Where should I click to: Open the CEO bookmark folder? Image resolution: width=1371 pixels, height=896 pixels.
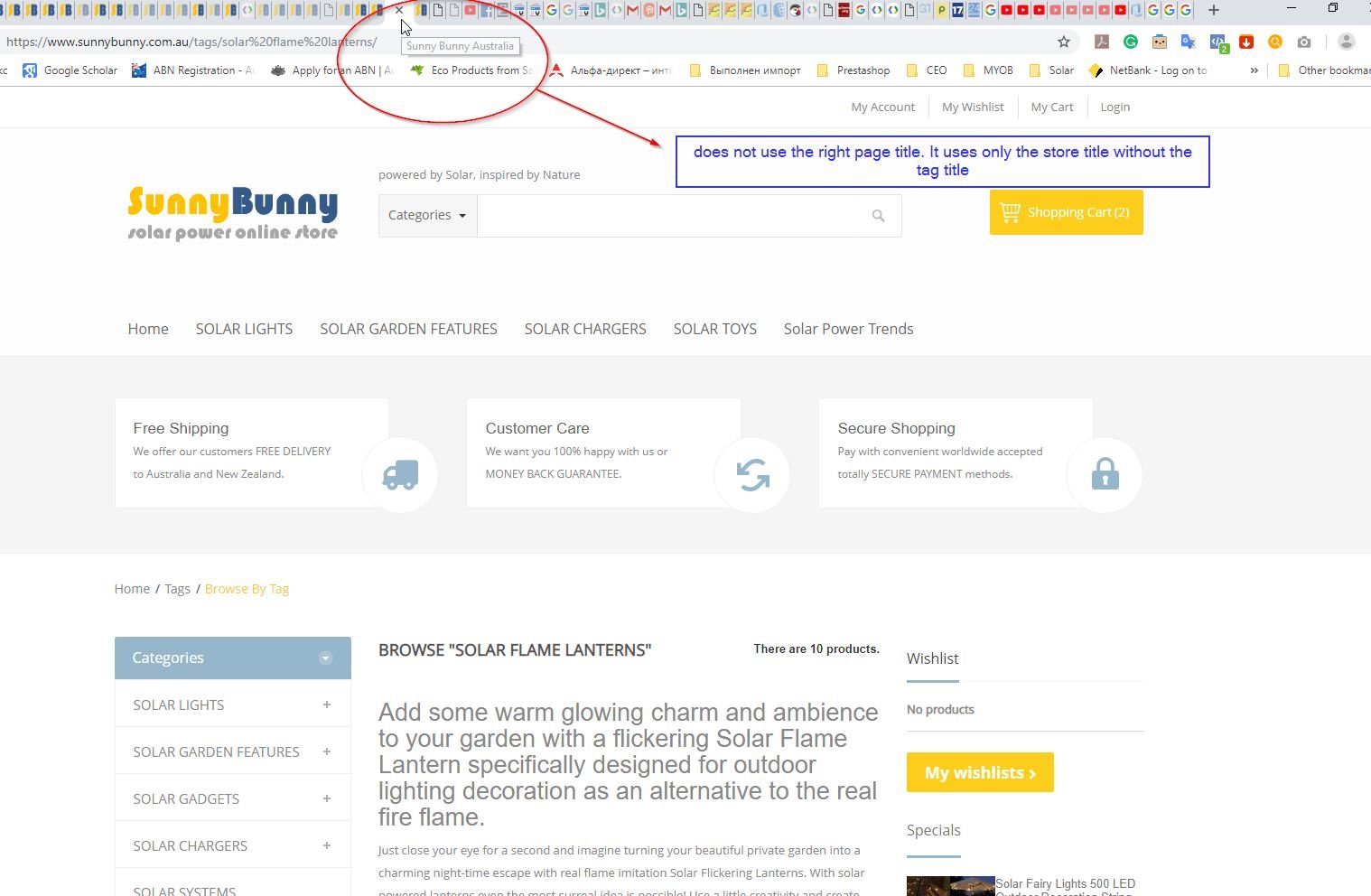tap(927, 70)
